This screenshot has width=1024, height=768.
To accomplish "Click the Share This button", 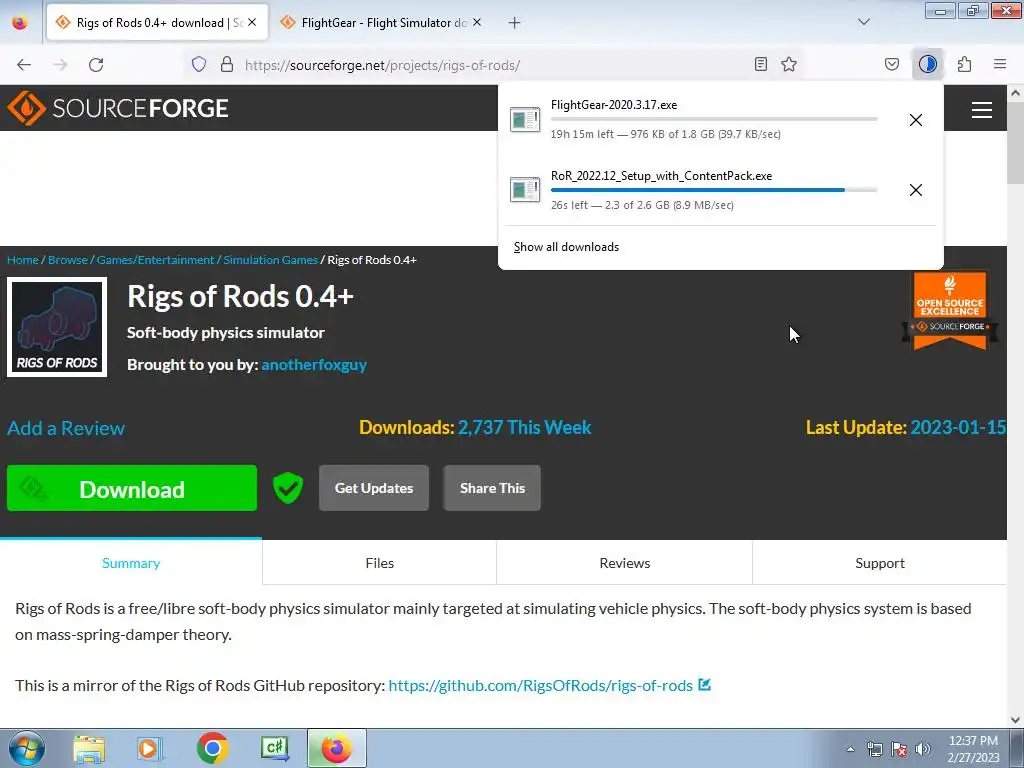I will (492, 488).
